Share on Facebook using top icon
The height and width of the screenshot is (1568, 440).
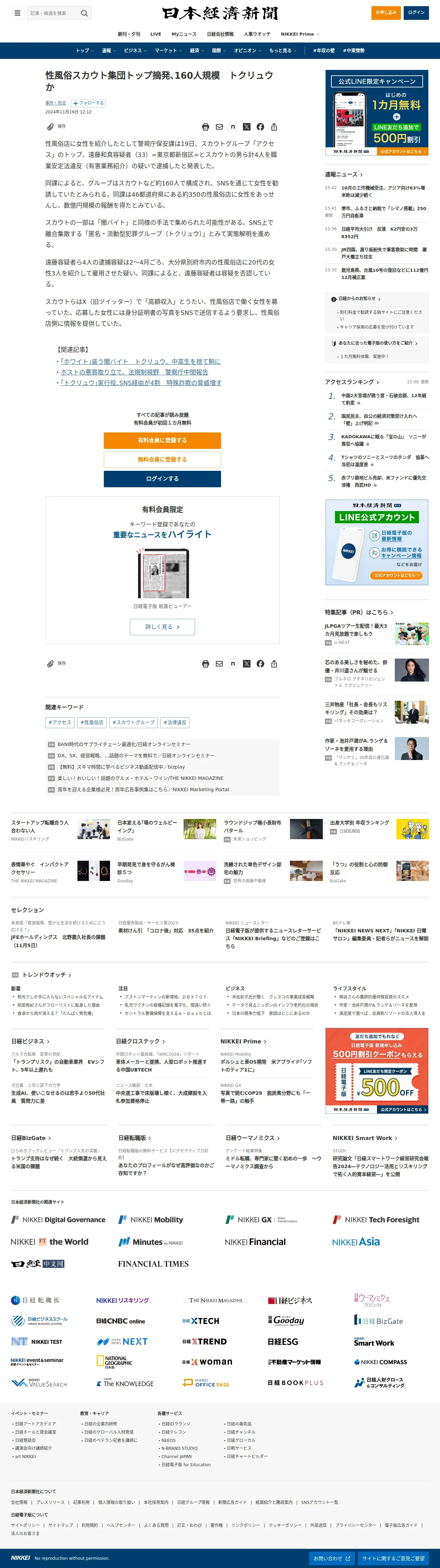tap(260, 127)
